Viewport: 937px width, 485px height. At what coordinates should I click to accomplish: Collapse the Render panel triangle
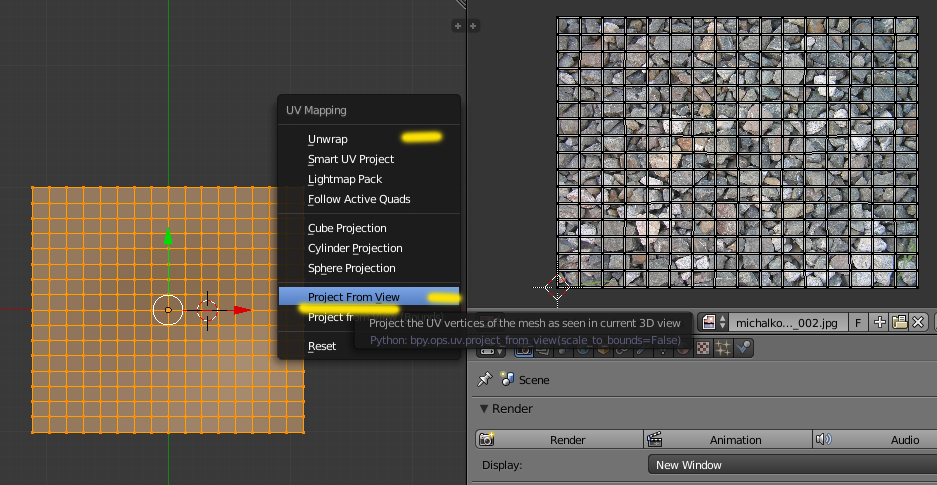[484, 409]
